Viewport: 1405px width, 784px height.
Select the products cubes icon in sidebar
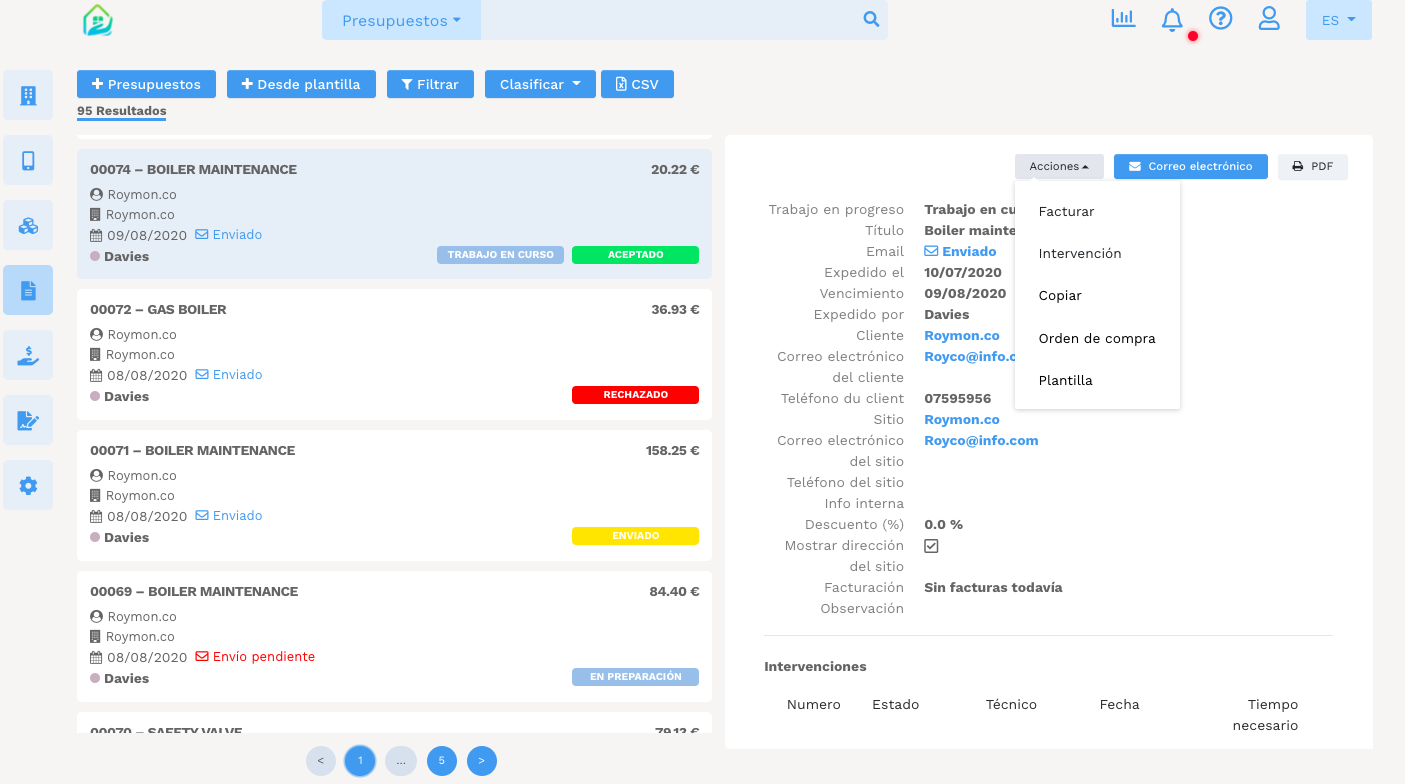pyautogui.click(x=27, y=225)
